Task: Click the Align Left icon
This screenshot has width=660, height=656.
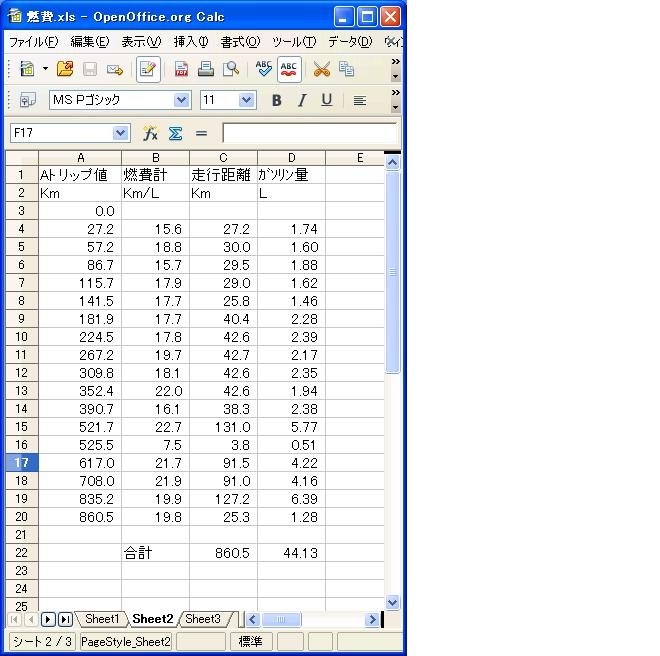Action: tap(359, 100)
